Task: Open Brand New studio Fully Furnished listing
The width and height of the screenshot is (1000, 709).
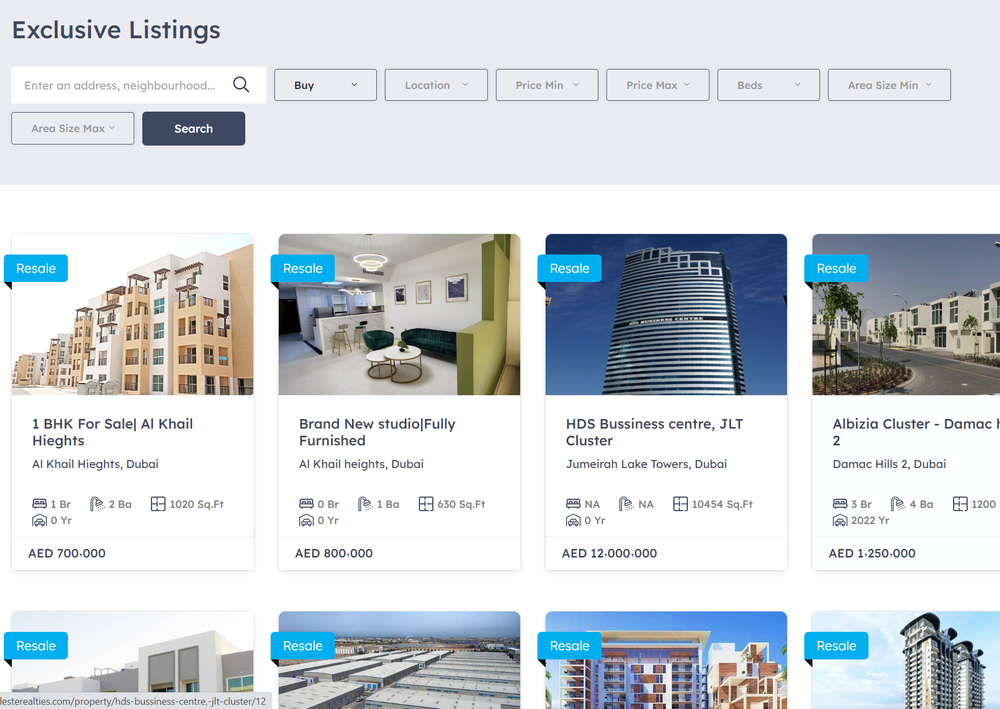Action: (377, 432)
